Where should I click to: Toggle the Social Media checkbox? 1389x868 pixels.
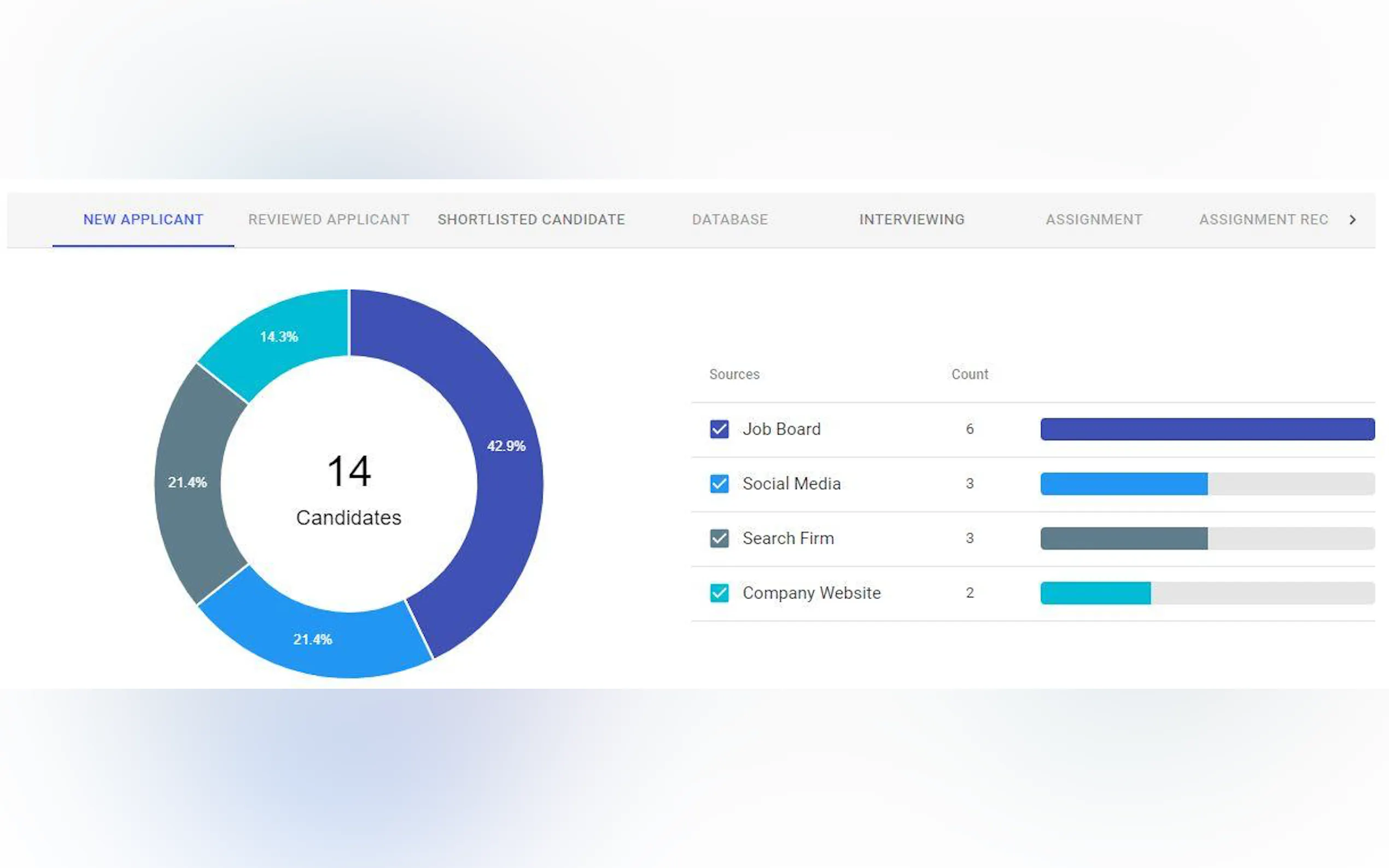click(x=719, y=483)
